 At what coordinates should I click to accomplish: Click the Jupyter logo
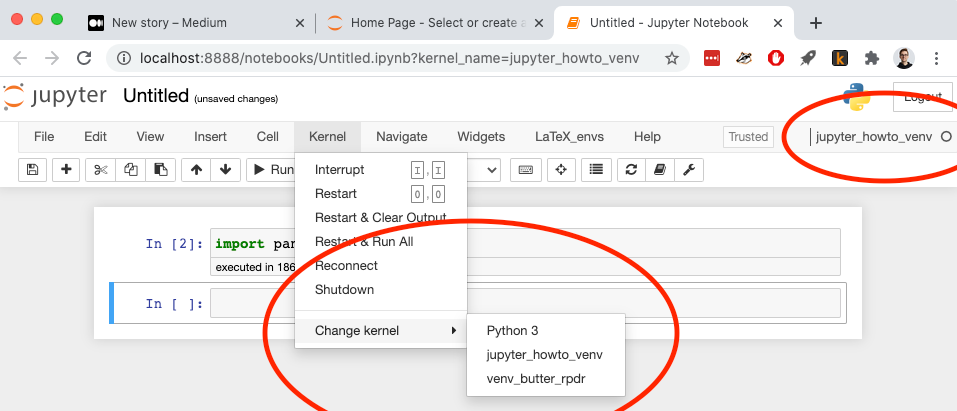click(x=55, y=96)
